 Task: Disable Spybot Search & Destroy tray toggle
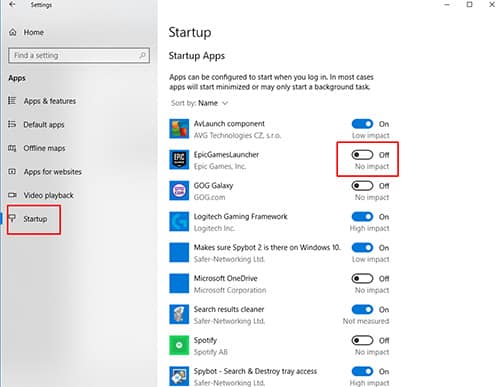(x=362, y=371)
